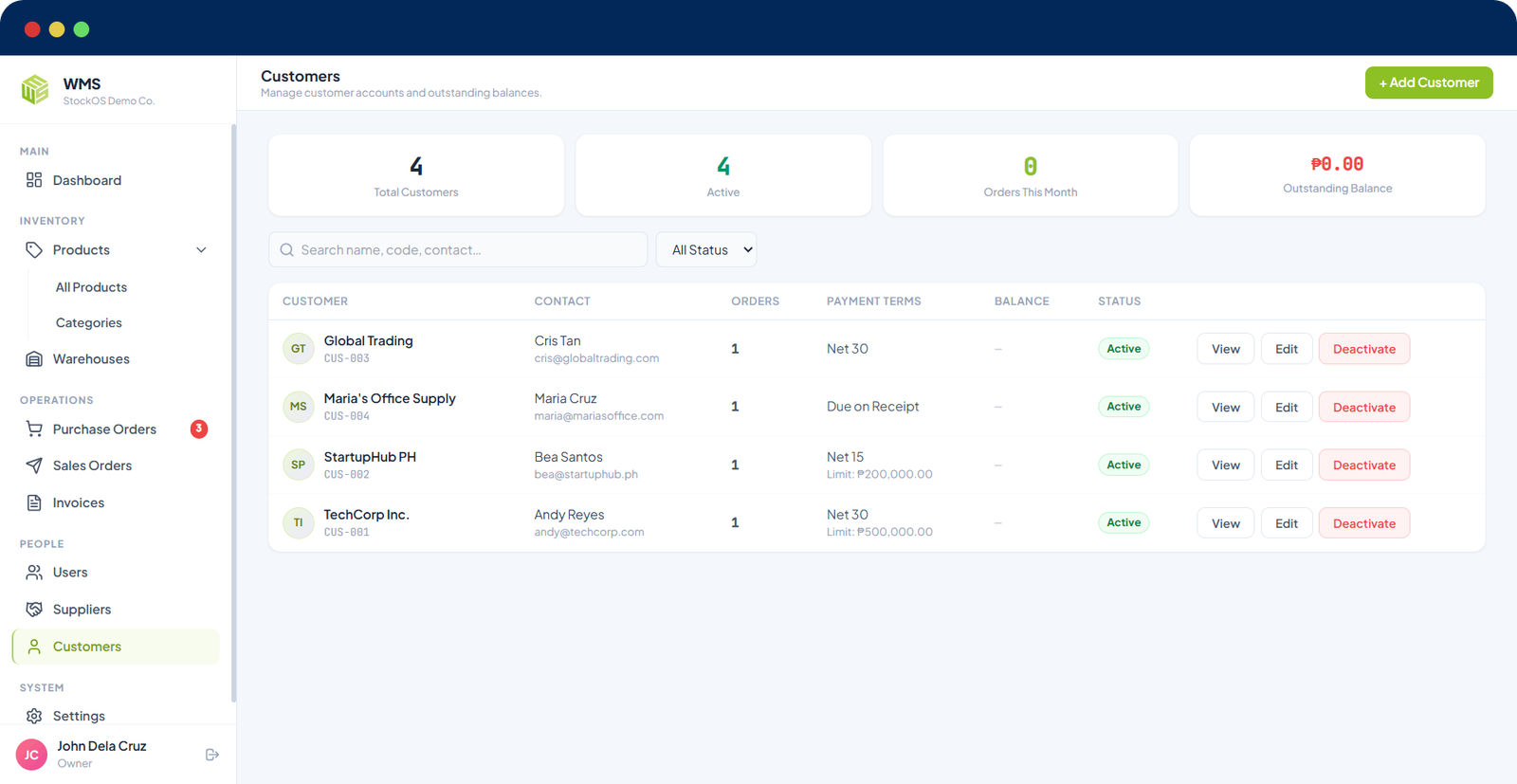Deactivate the TechCorp Inc. customer
1517x784 pixels.
(1364, 523)
